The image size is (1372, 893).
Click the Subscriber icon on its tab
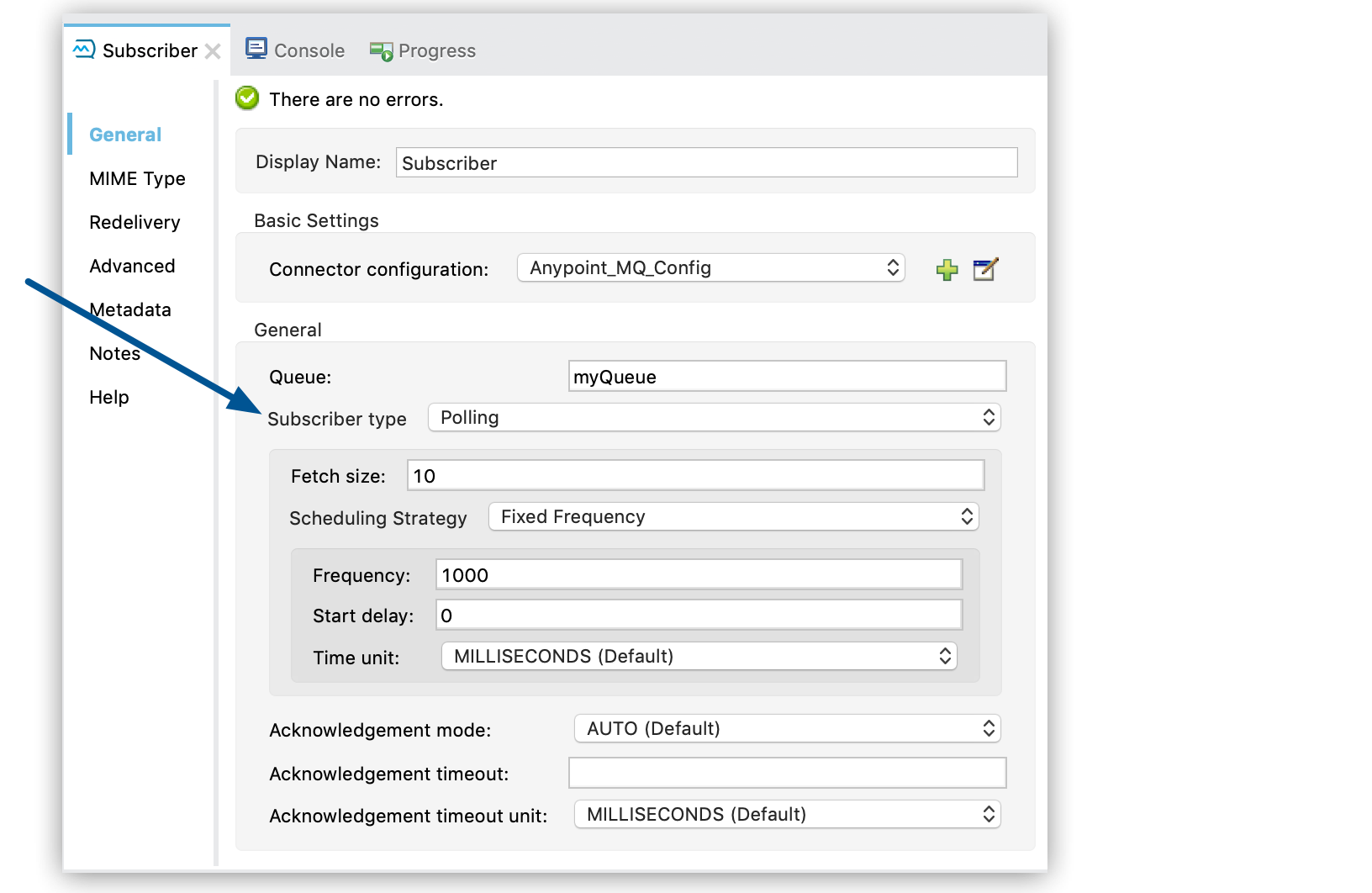pos(82,50)
